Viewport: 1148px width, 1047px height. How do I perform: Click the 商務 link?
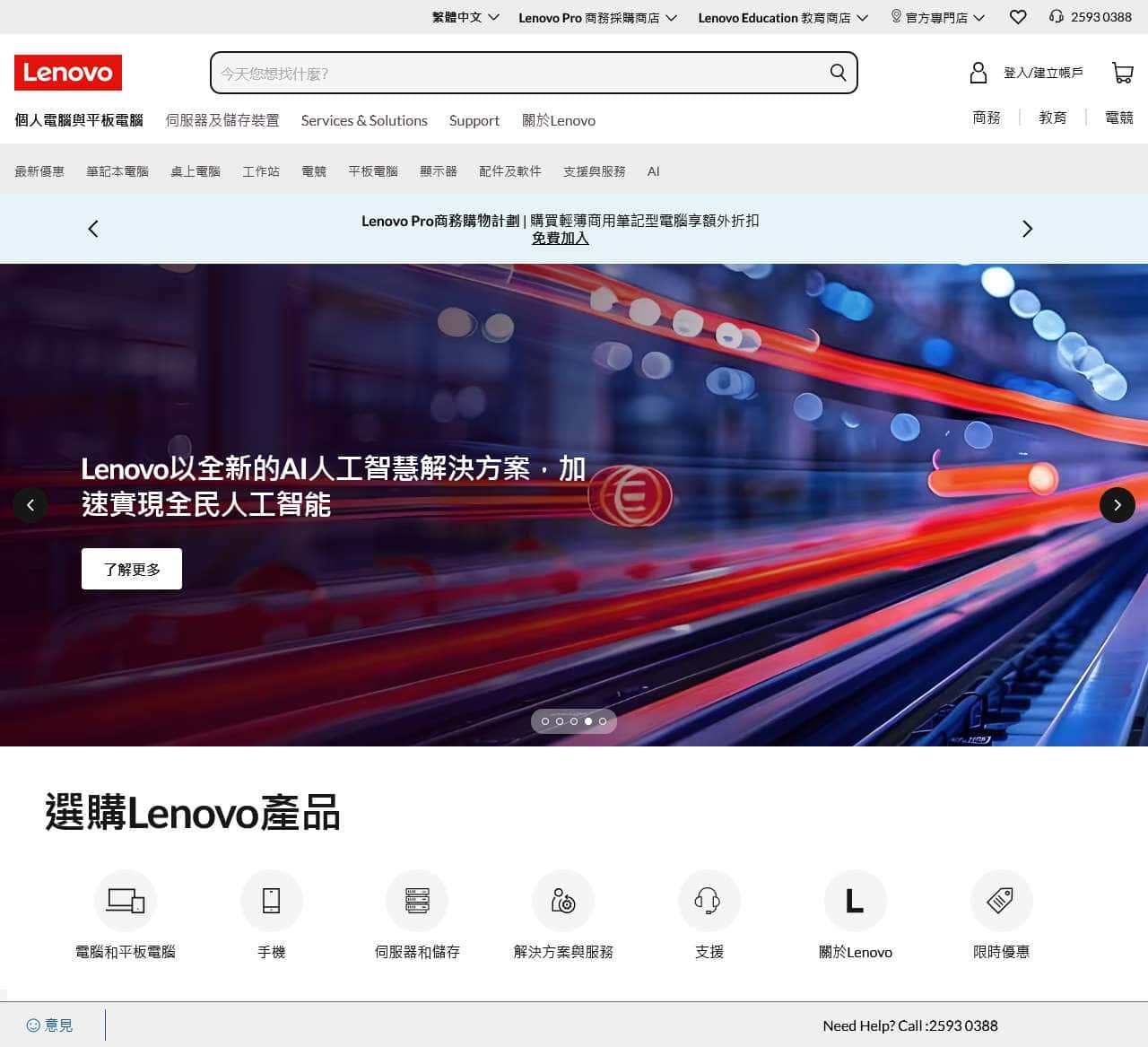(x=987, y=118)
